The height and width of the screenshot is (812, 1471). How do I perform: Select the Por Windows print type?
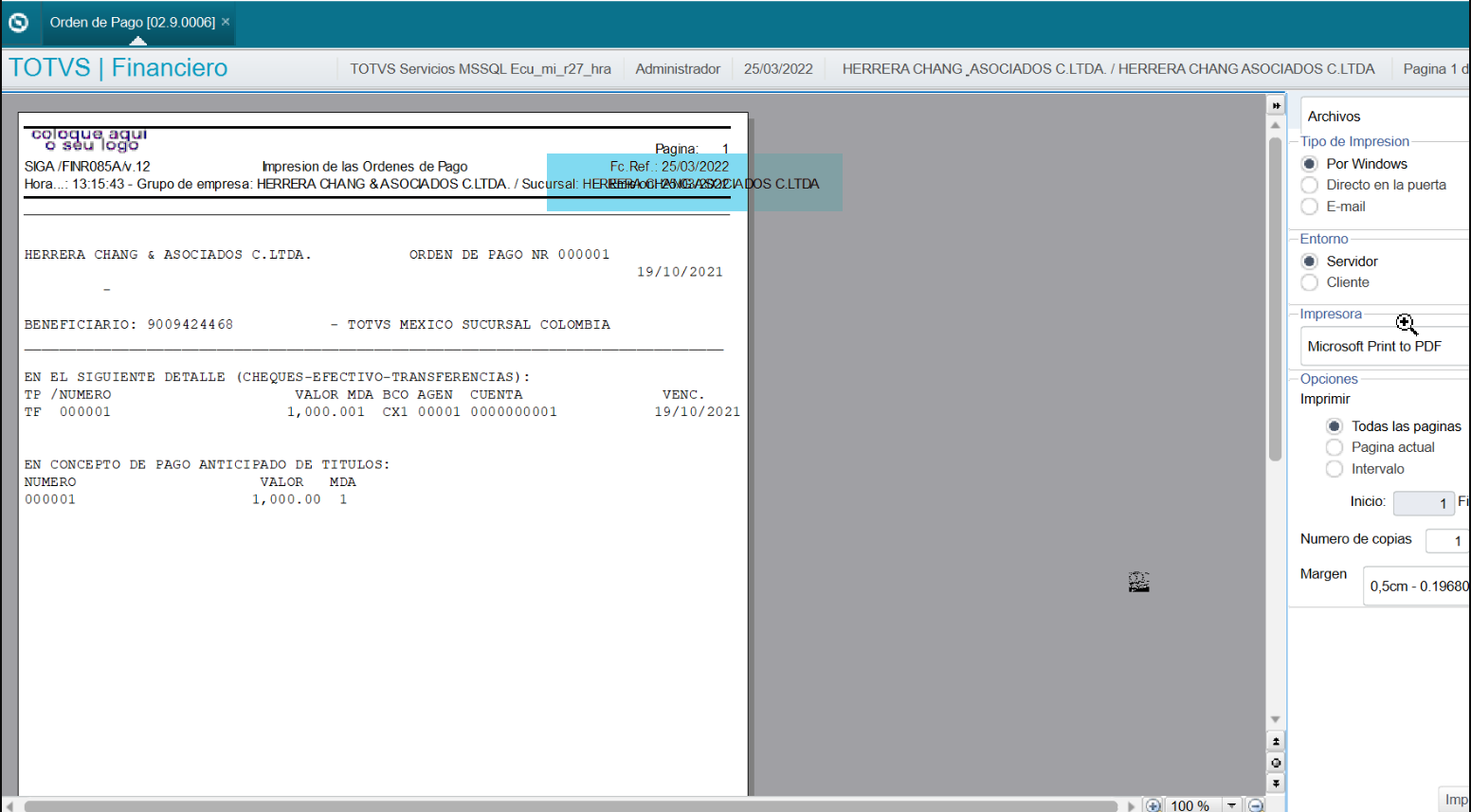[x=1310, y=164]
